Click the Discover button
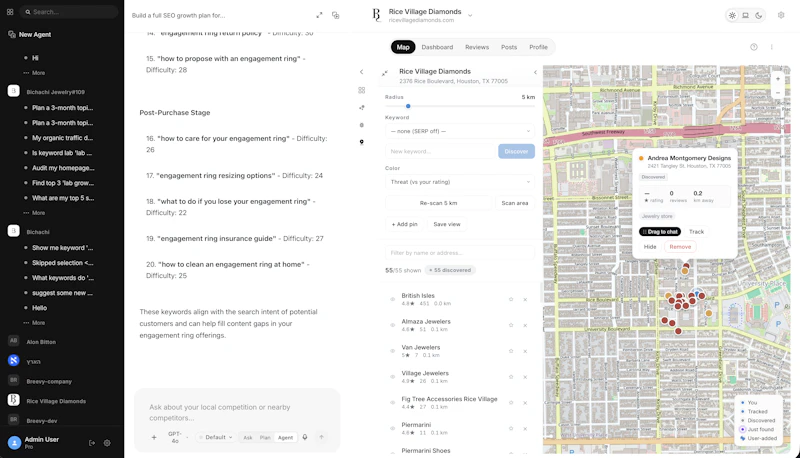 point(516,151)
